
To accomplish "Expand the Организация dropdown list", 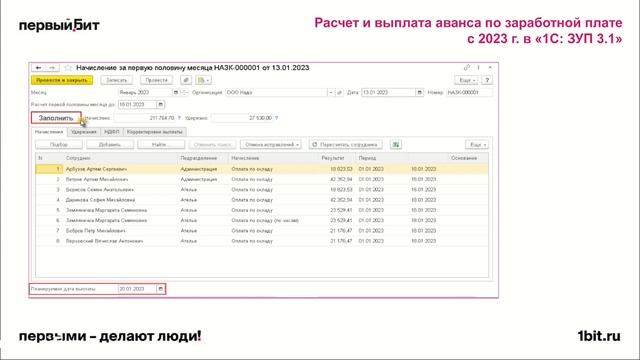I will [331, 93].
